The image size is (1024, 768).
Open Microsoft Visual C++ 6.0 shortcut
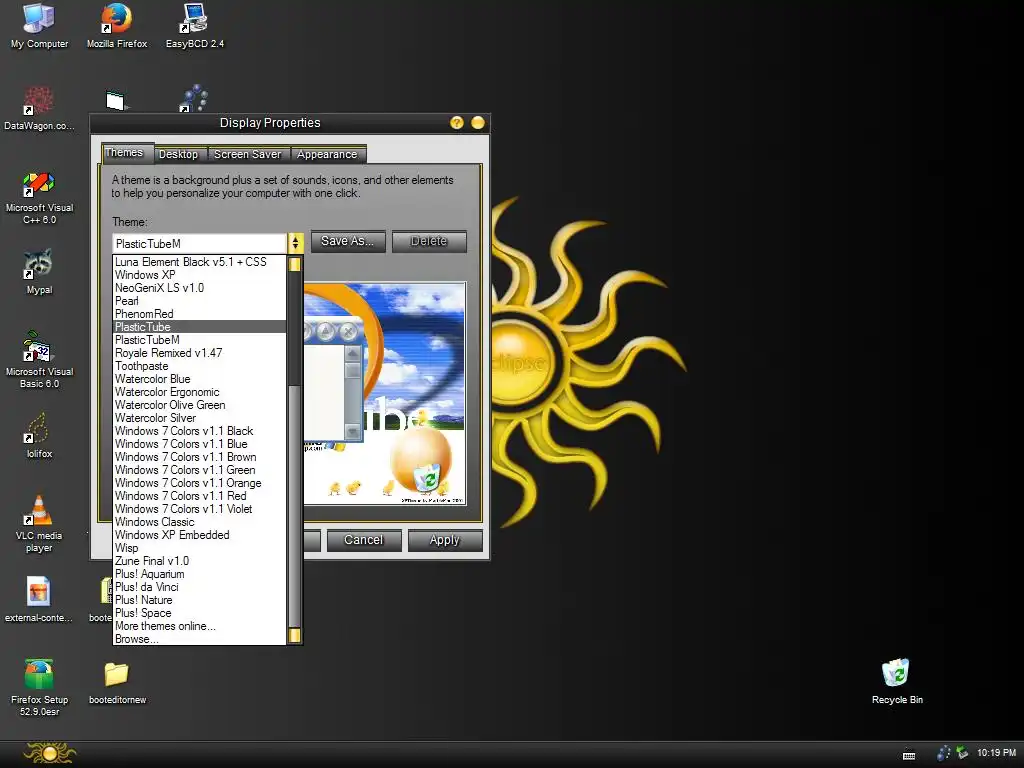pyautogui.click(x=39, y=197)
